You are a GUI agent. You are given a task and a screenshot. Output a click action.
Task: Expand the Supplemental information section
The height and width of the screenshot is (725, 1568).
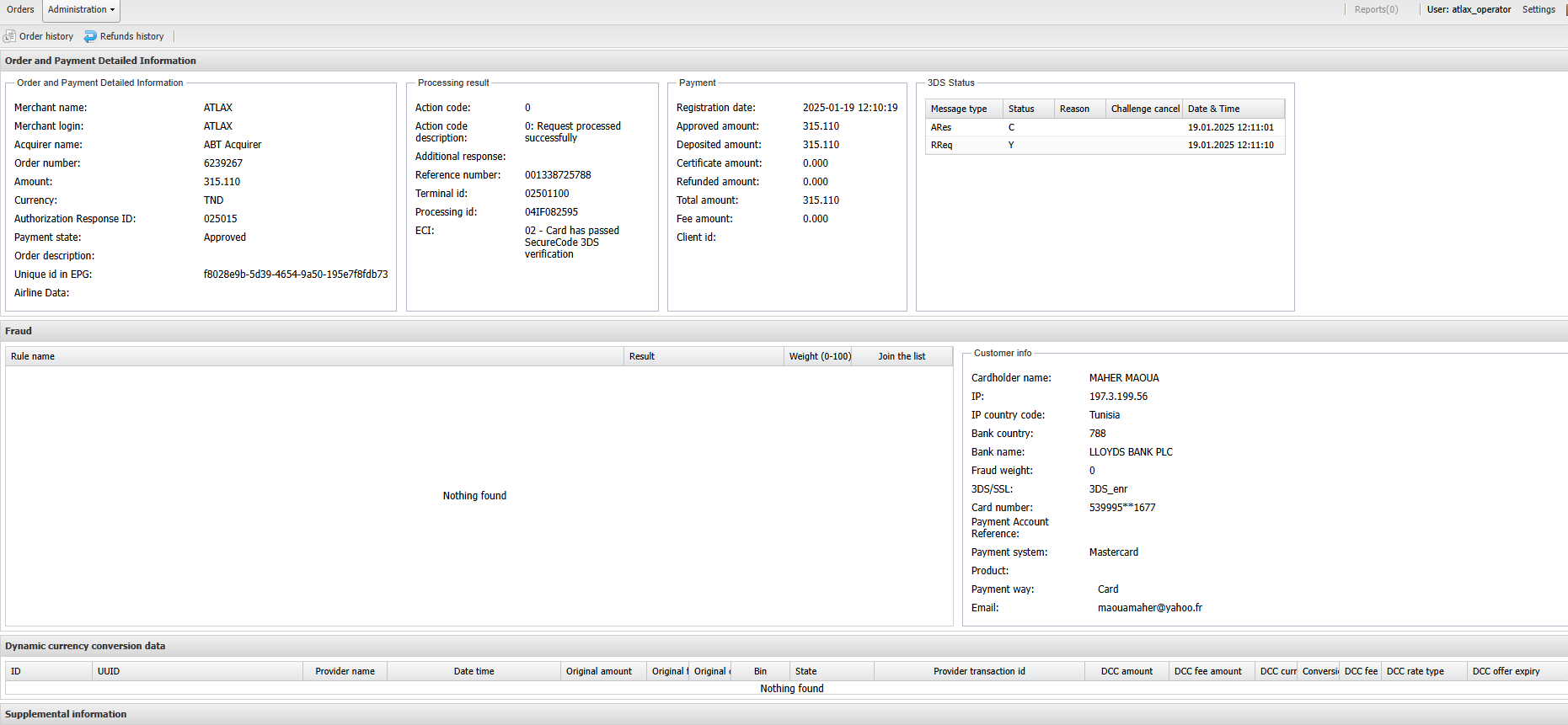point(66,714)
